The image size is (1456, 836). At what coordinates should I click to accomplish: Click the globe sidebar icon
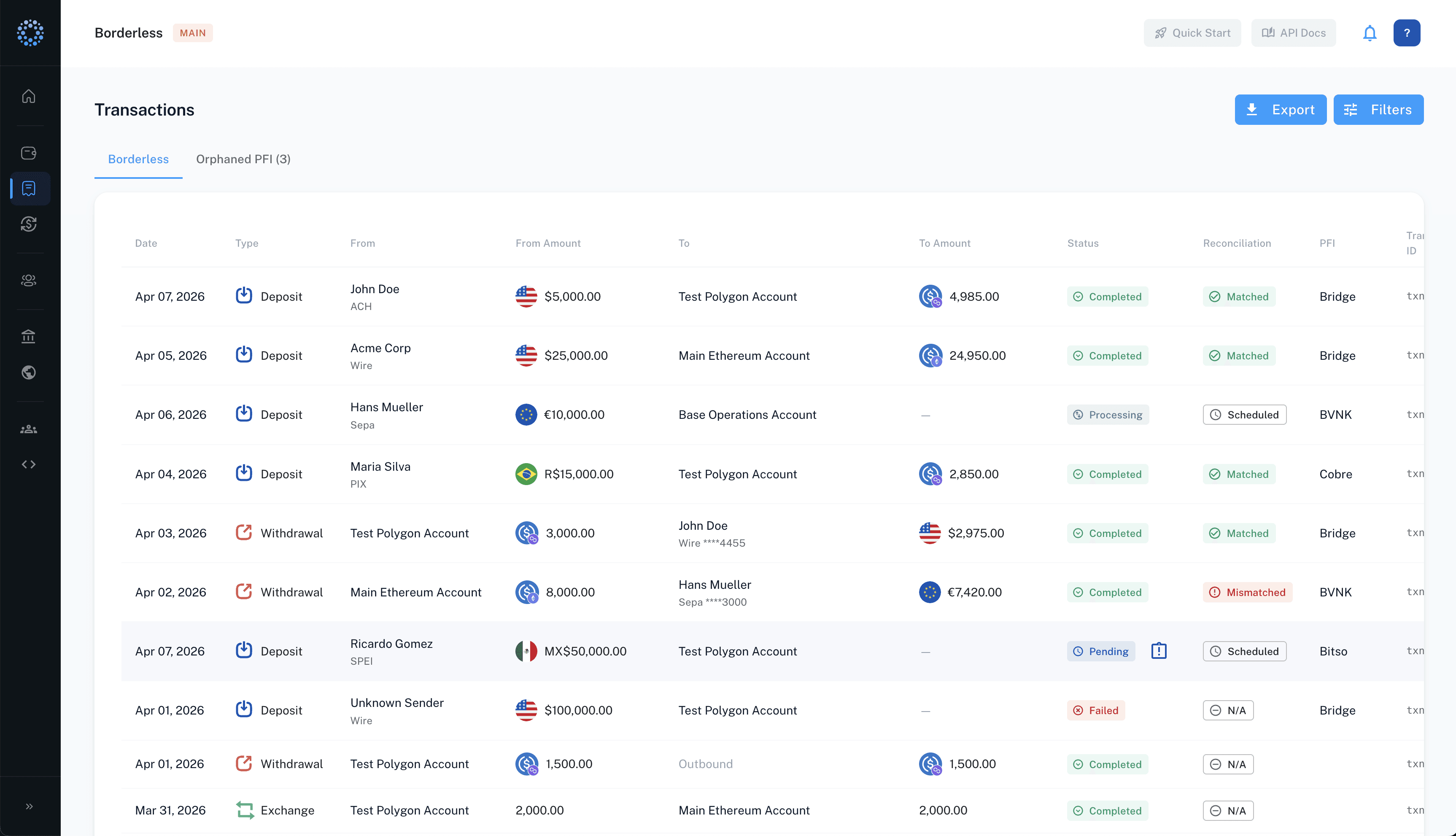point(29,372)
